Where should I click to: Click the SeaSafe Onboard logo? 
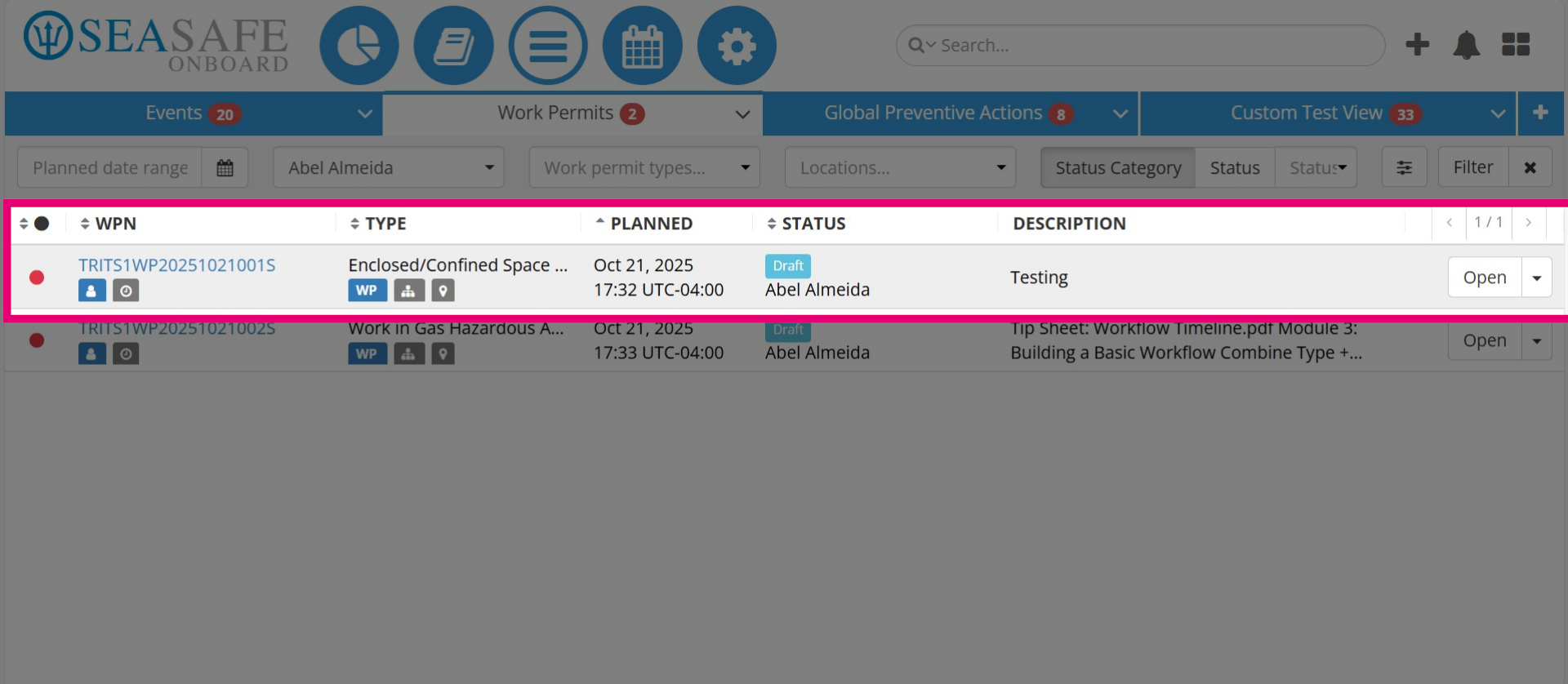pyautogui.click(x=156, y=42)
